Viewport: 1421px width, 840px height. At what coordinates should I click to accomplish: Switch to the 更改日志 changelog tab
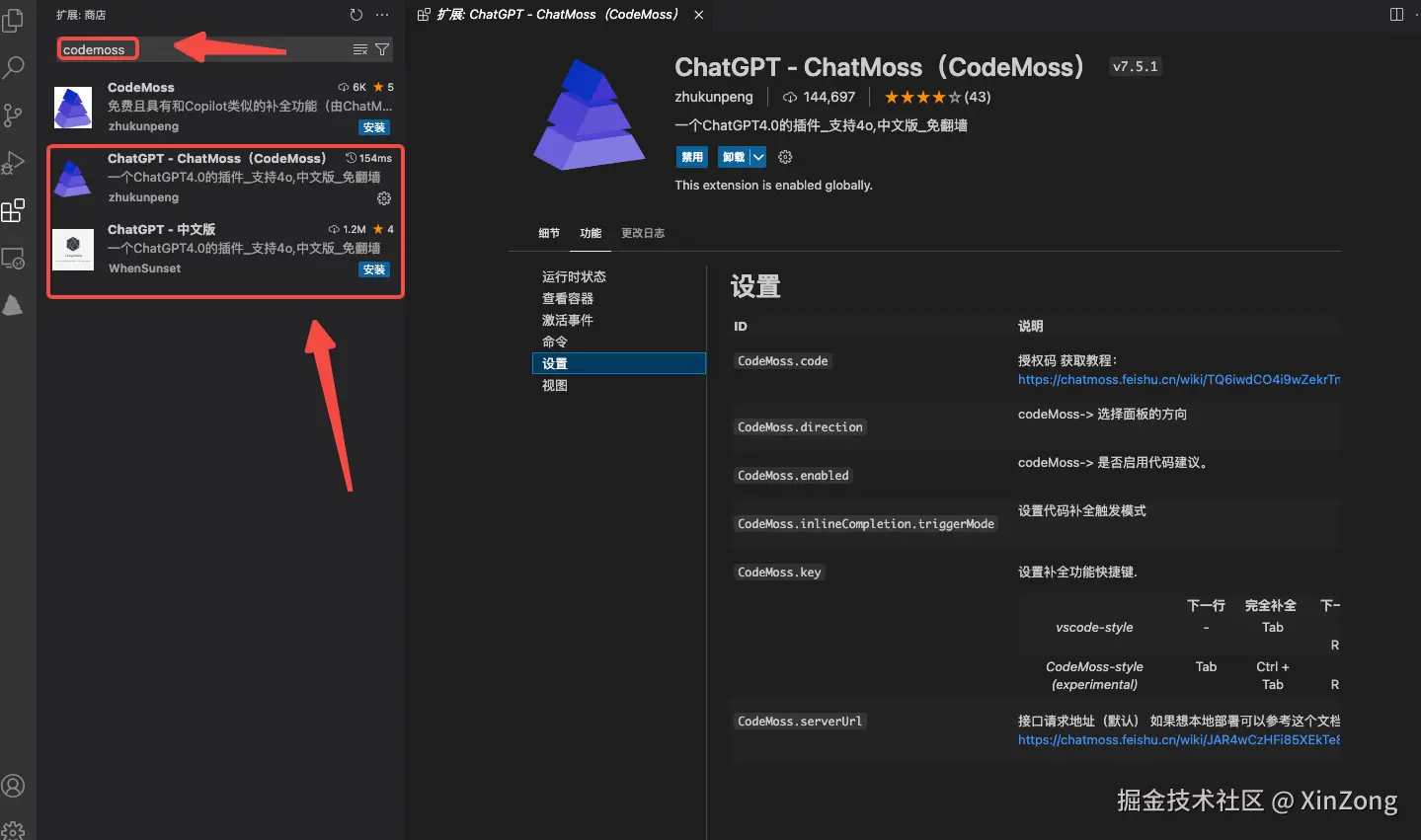click(x=643, y=233)
